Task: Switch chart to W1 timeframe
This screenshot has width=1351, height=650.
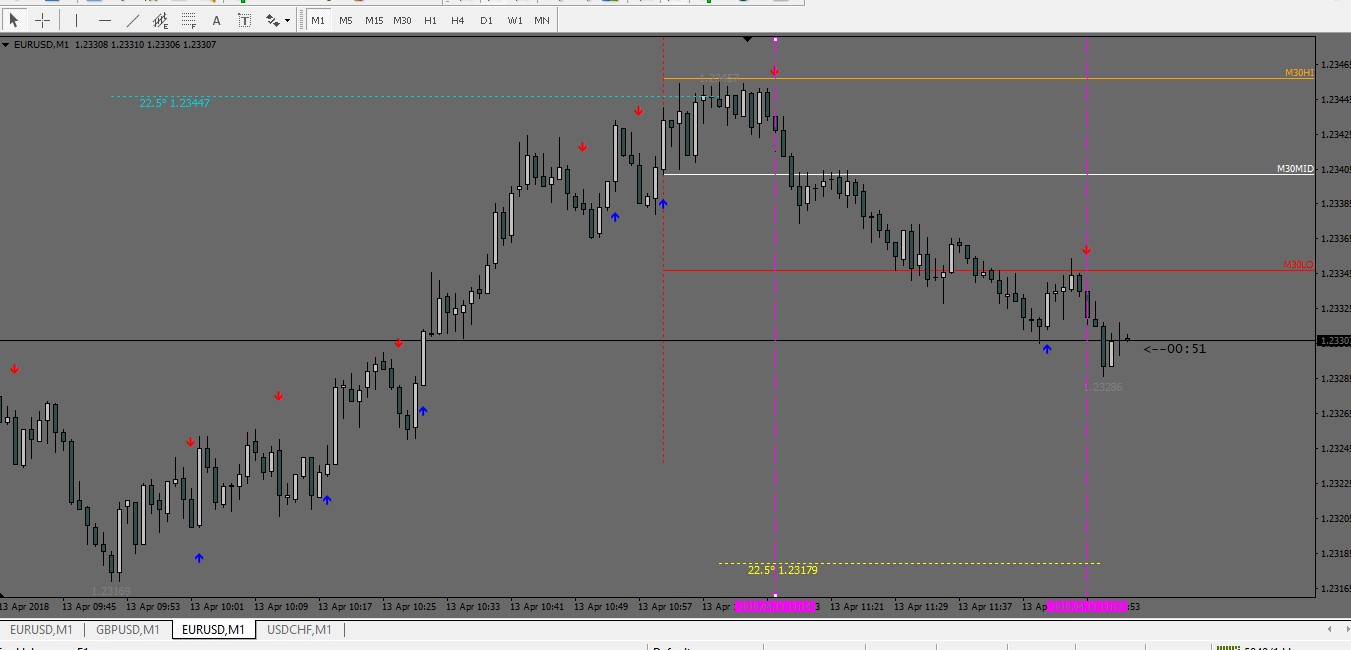Action: [x=514, y=20]
